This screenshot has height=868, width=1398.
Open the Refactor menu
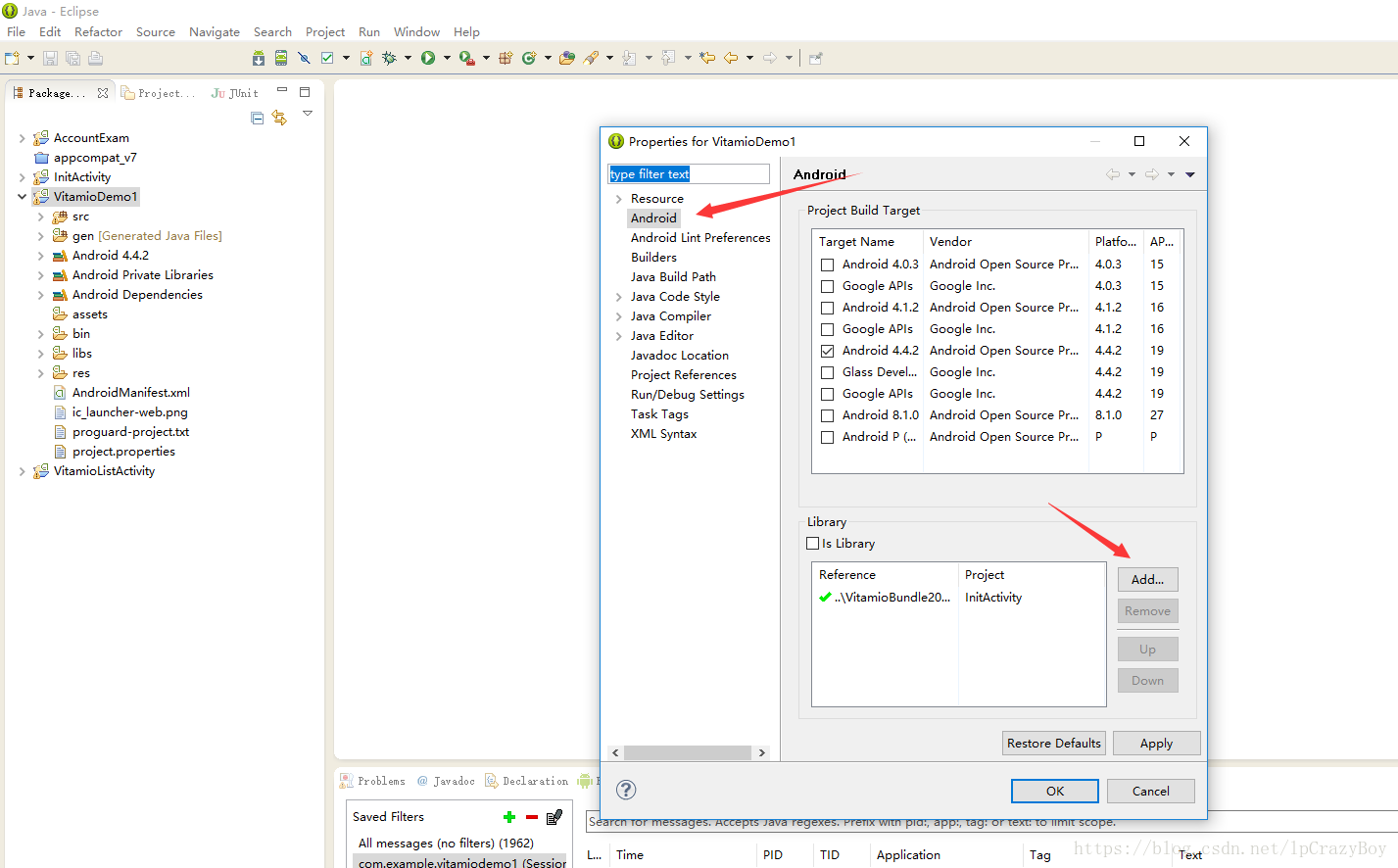pos(98,32)
